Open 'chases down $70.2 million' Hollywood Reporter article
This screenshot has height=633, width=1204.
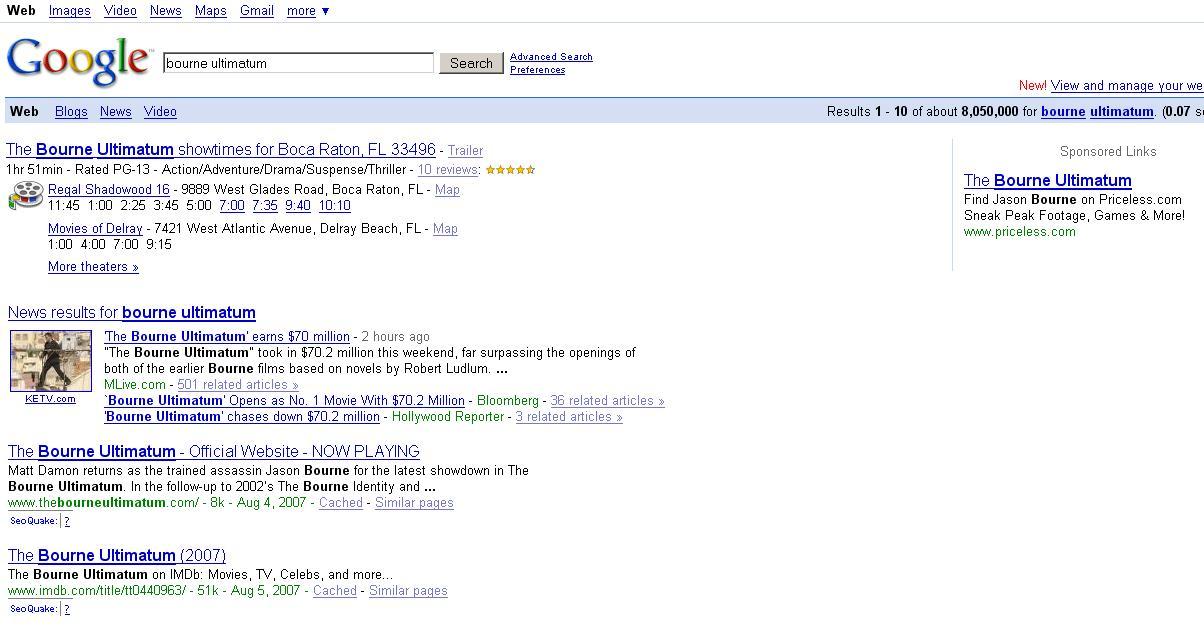click(242, 417)
